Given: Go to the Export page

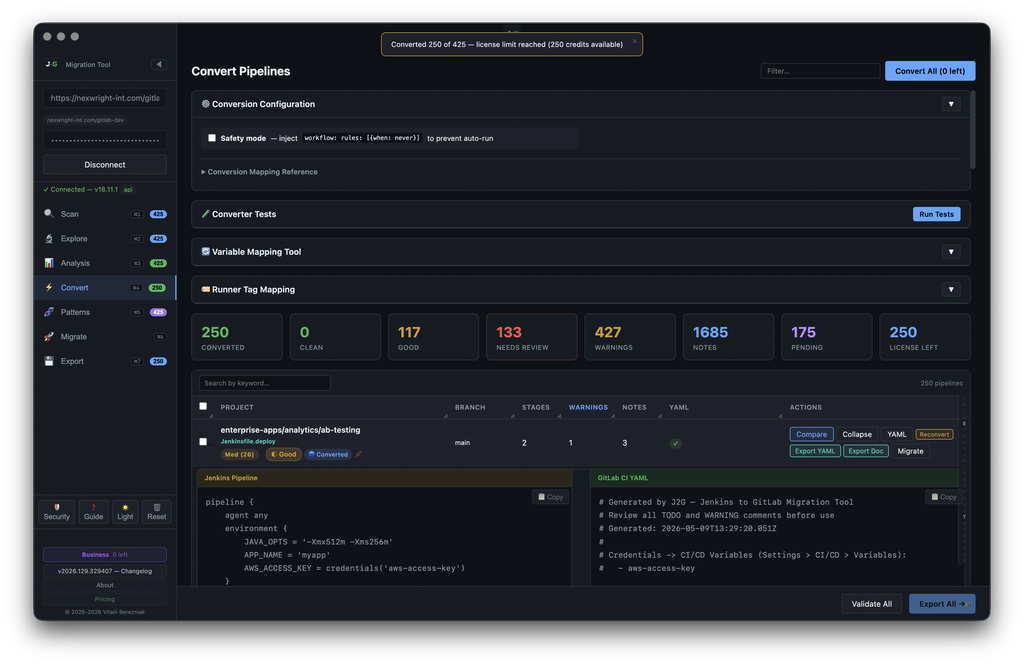Looking at the screenshot, I should pos(105,361).
